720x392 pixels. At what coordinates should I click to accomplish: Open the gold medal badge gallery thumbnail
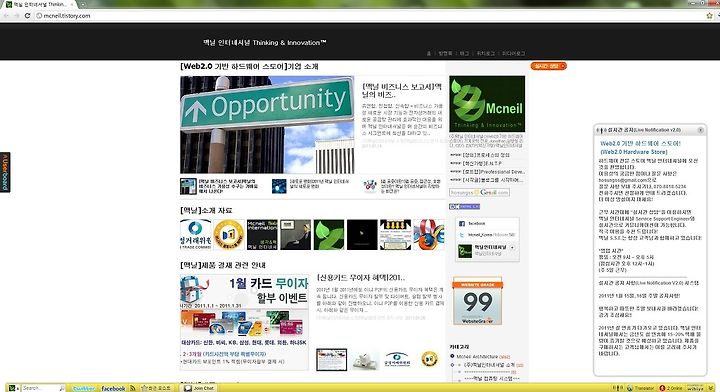(x=229, y=235)
